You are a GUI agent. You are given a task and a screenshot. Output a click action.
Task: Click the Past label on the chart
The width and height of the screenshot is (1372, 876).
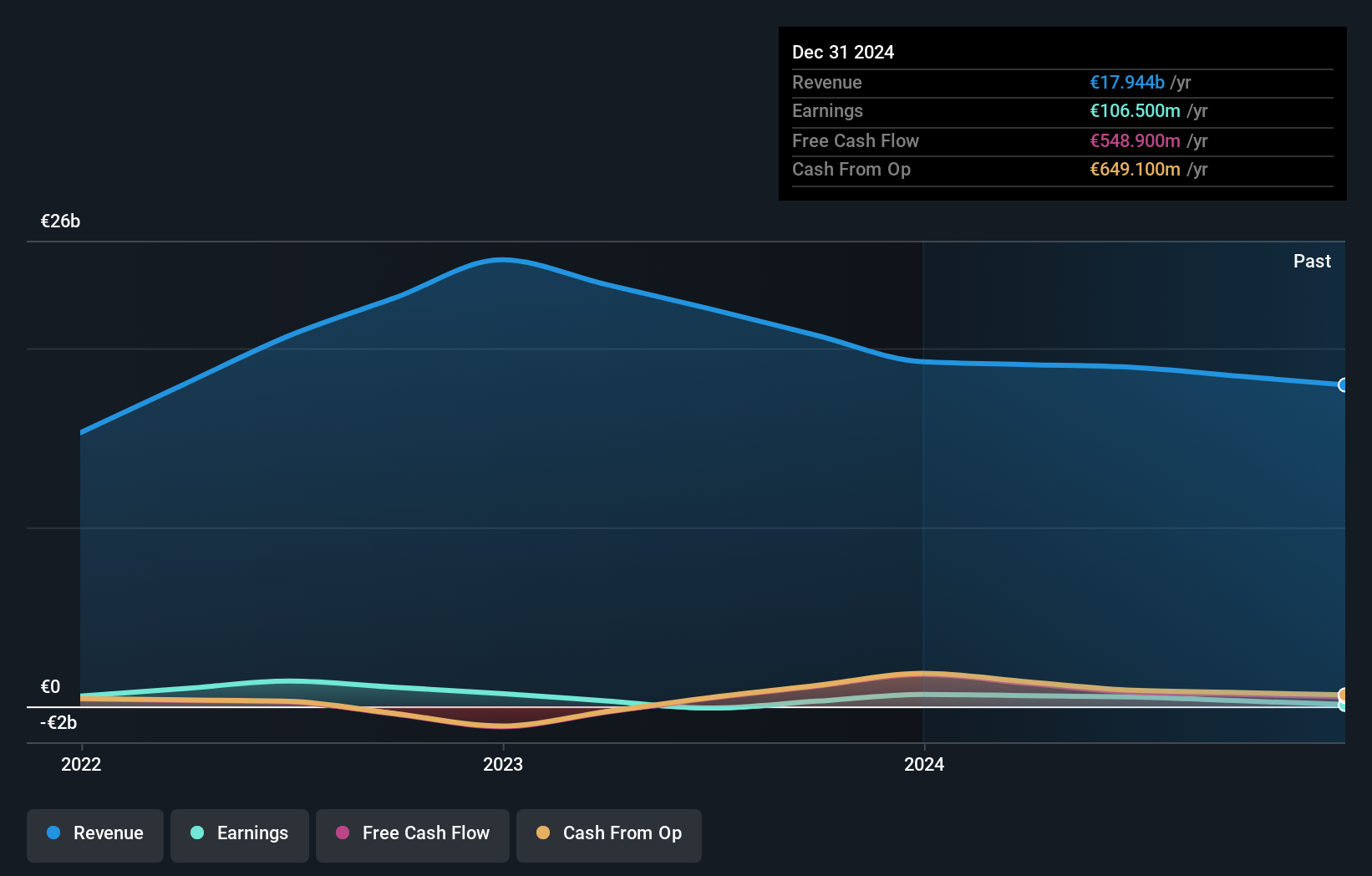coord(1312,261)
